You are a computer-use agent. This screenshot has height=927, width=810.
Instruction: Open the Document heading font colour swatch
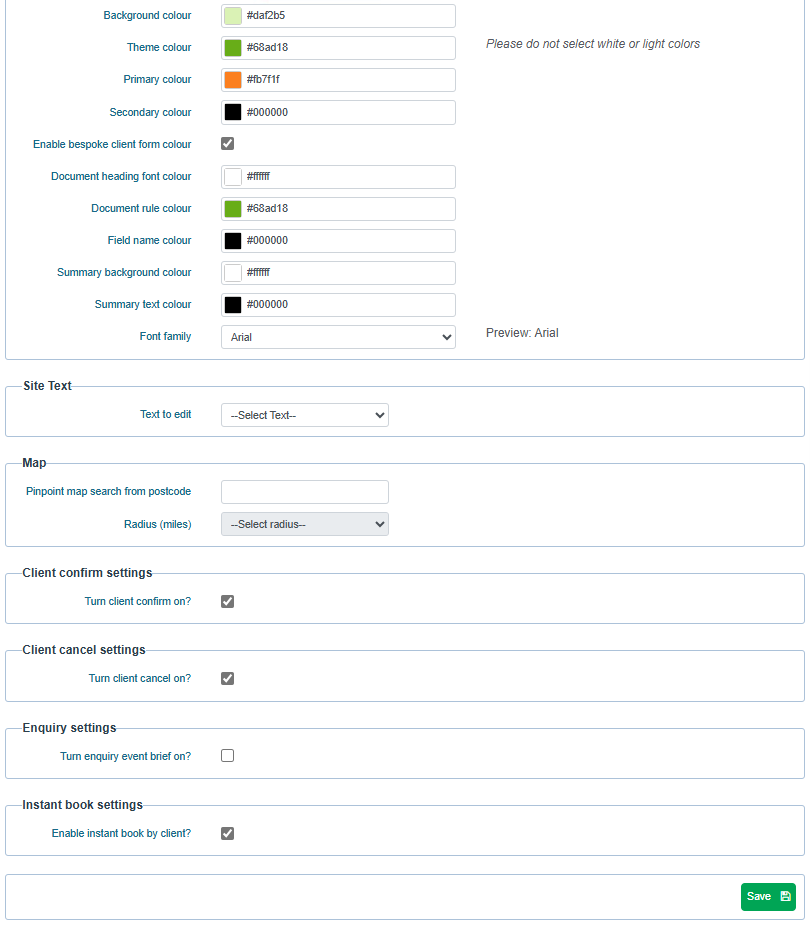(233, 177)
